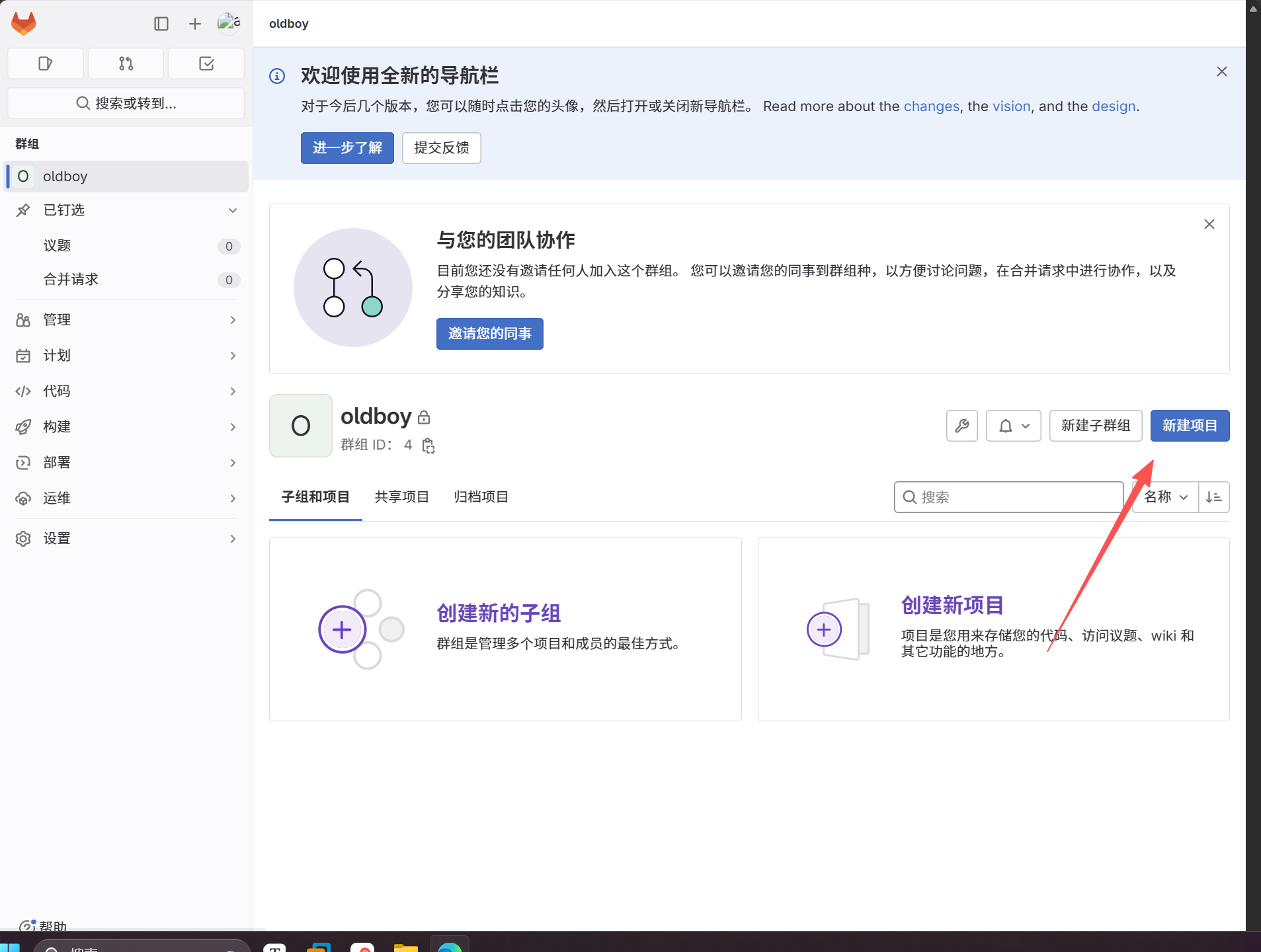Open the 名称 sort dropdown

click(1166, 497)
